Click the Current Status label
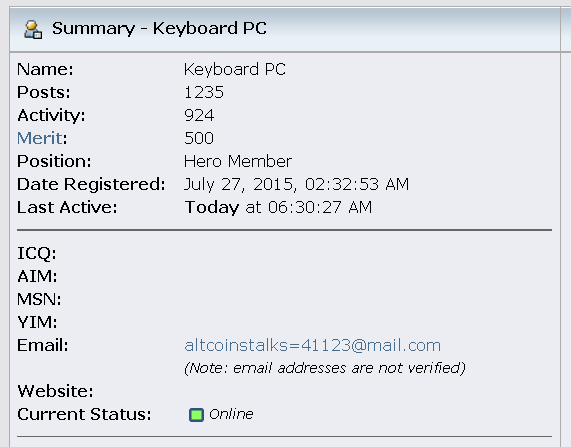 tap(84, 414)
